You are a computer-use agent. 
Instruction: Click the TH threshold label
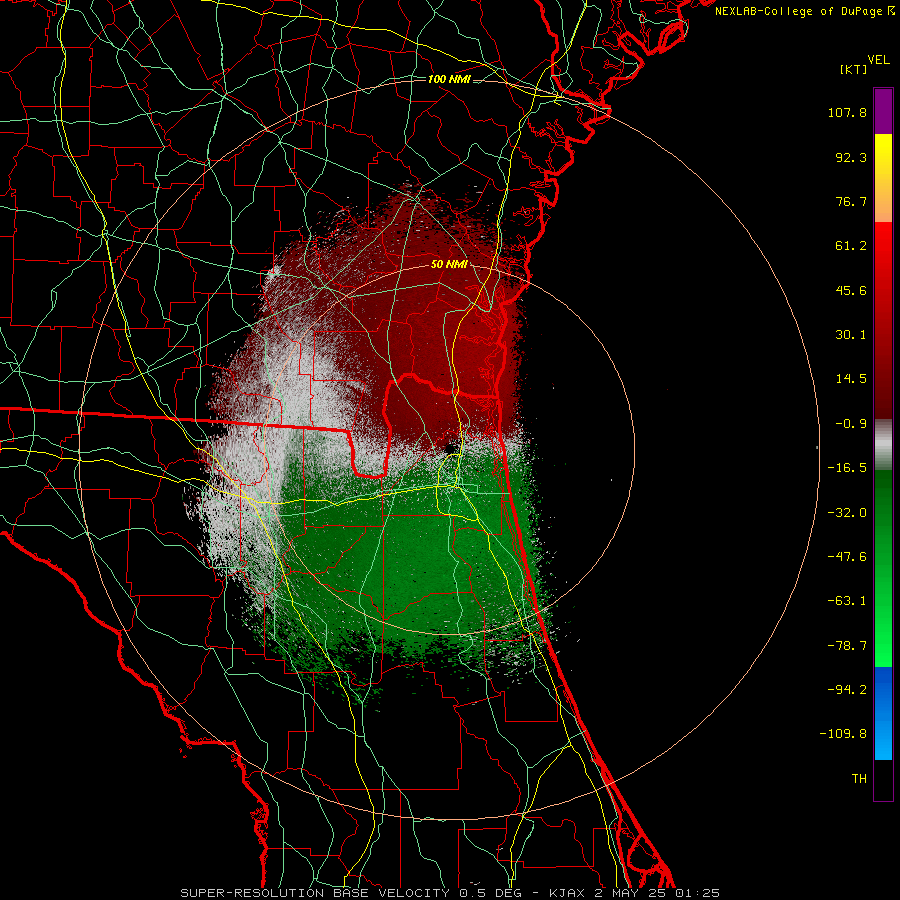859,779
